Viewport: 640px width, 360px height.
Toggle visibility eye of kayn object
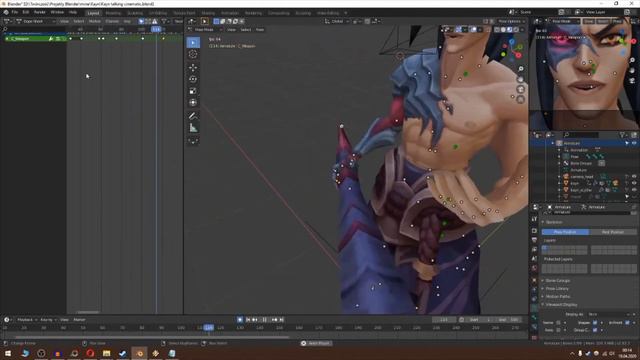point(634,183)
